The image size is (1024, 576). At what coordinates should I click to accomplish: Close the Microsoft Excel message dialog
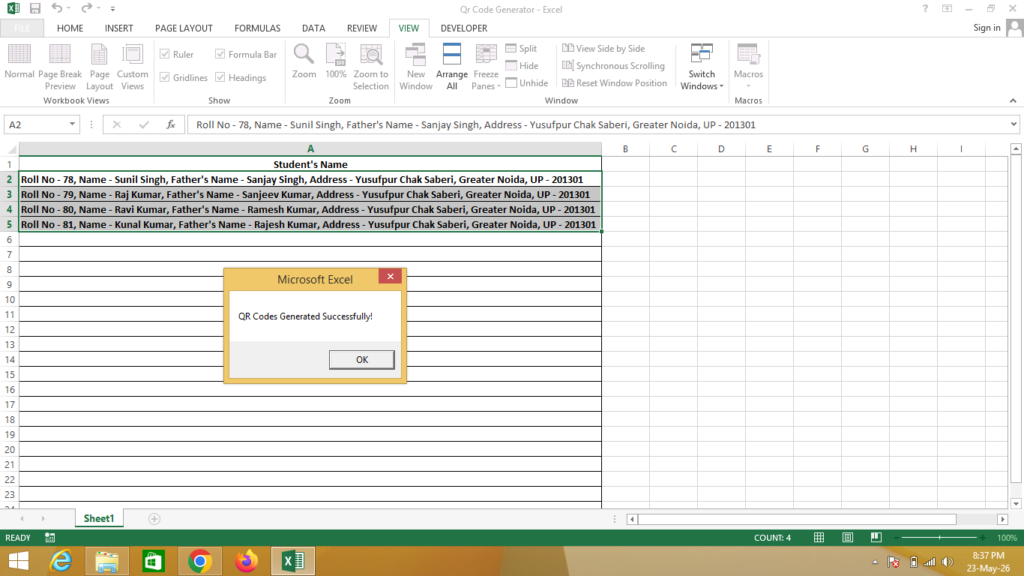[x=390, y=276]
